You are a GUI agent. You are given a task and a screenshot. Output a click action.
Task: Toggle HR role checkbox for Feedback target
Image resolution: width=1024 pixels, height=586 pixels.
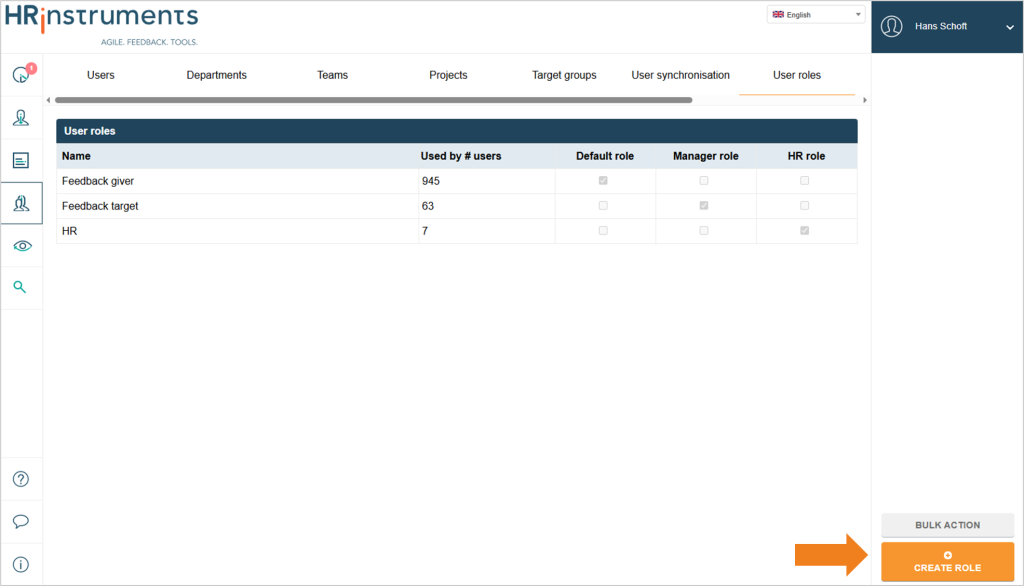805,205
